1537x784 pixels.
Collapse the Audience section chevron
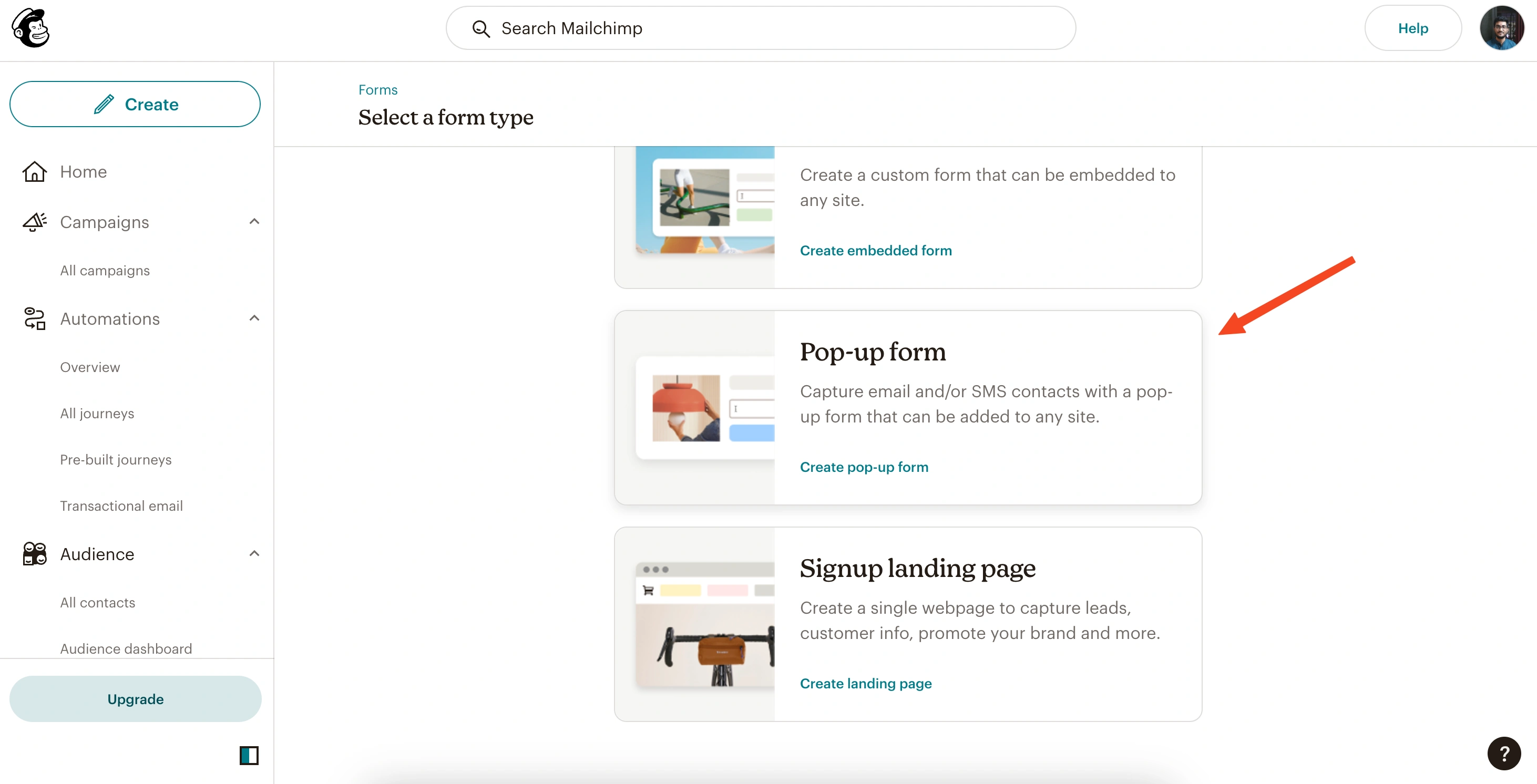[254, 553]
